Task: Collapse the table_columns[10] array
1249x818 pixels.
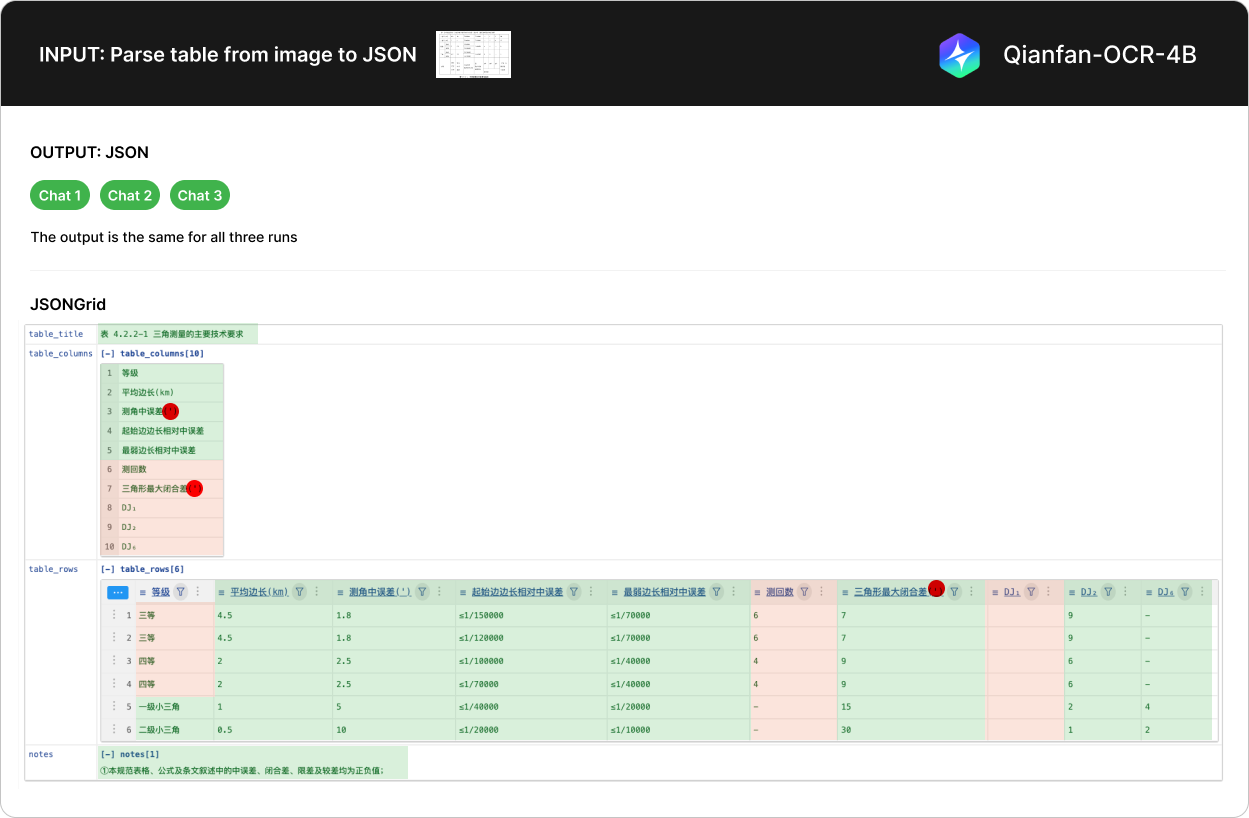Action: 107,353
